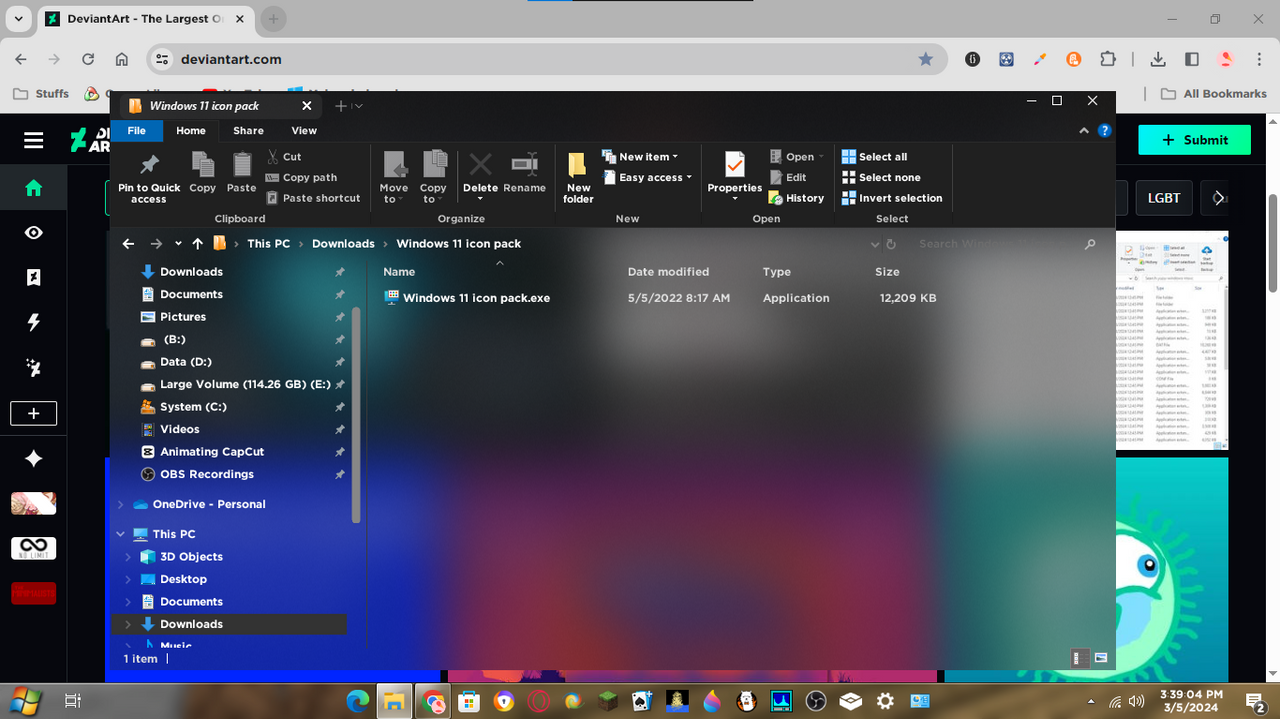Click Invert selection in the ribbon
This screenshot has height=719, width=1280.
[892, 198]
